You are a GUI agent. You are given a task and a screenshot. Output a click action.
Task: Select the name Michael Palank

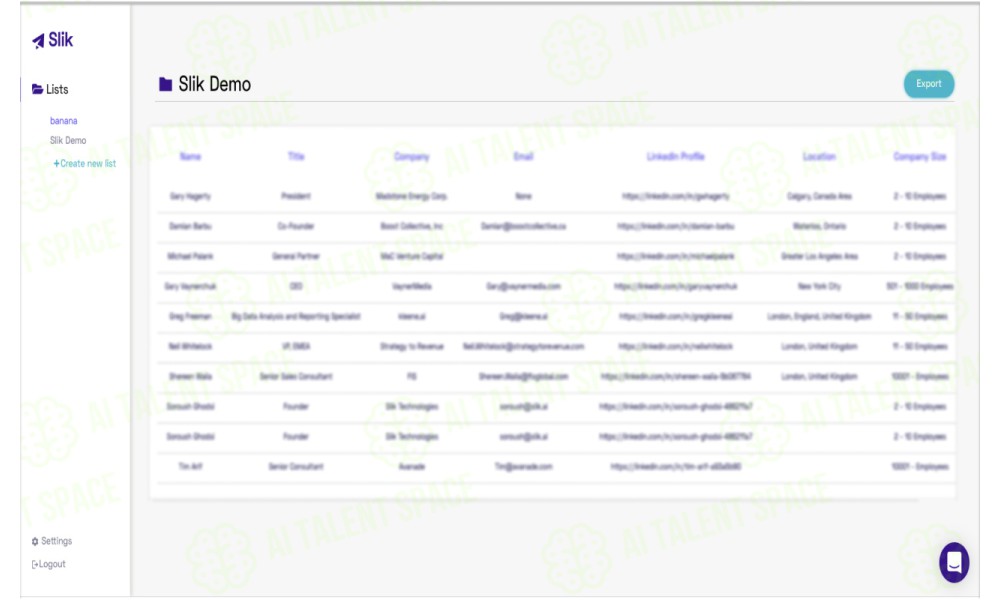[x=190, y=256]
